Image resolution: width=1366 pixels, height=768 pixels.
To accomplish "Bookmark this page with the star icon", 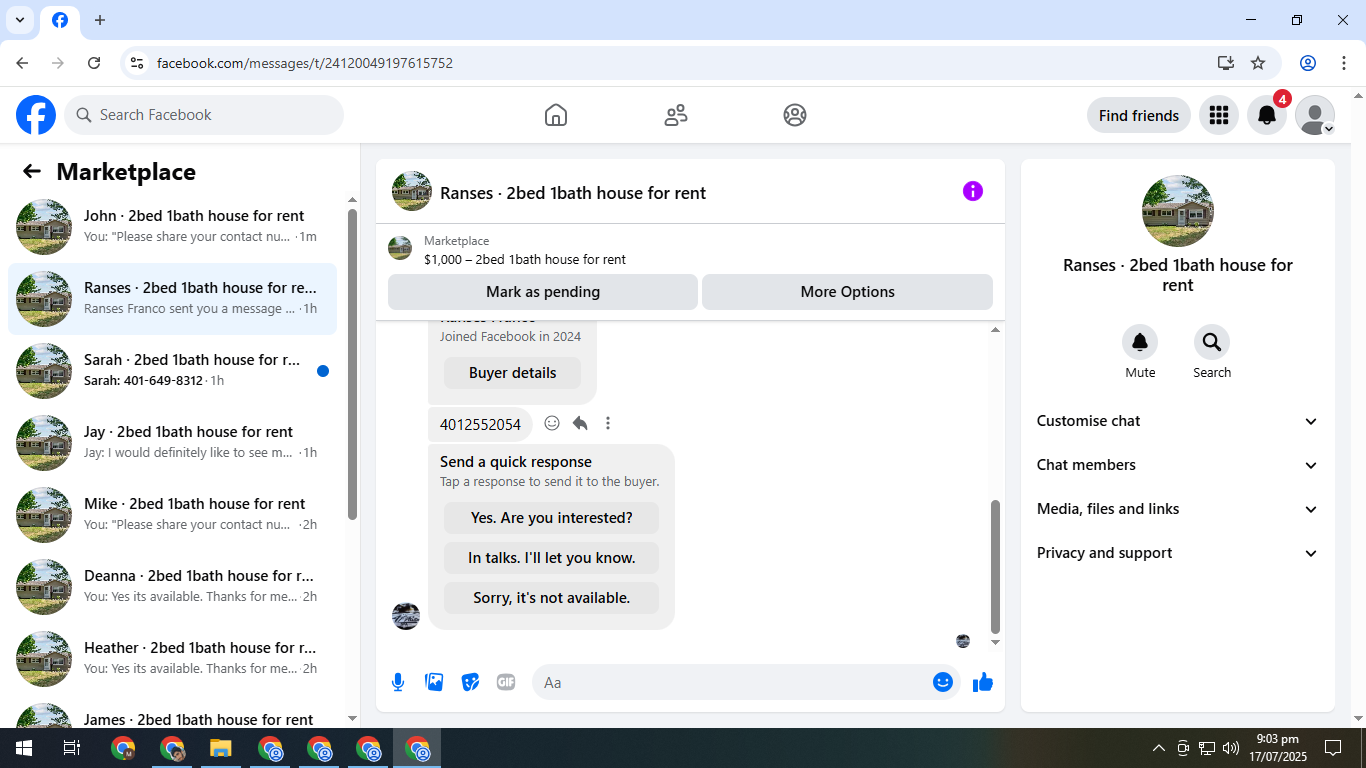I will 1258,63.
